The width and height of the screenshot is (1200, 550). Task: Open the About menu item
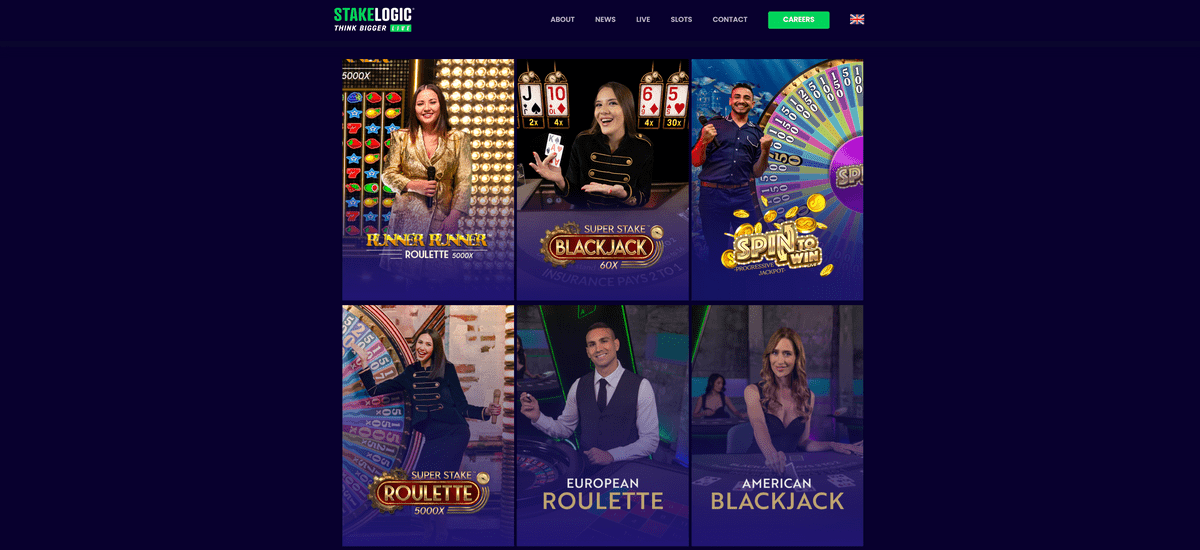tap(562, 20)
